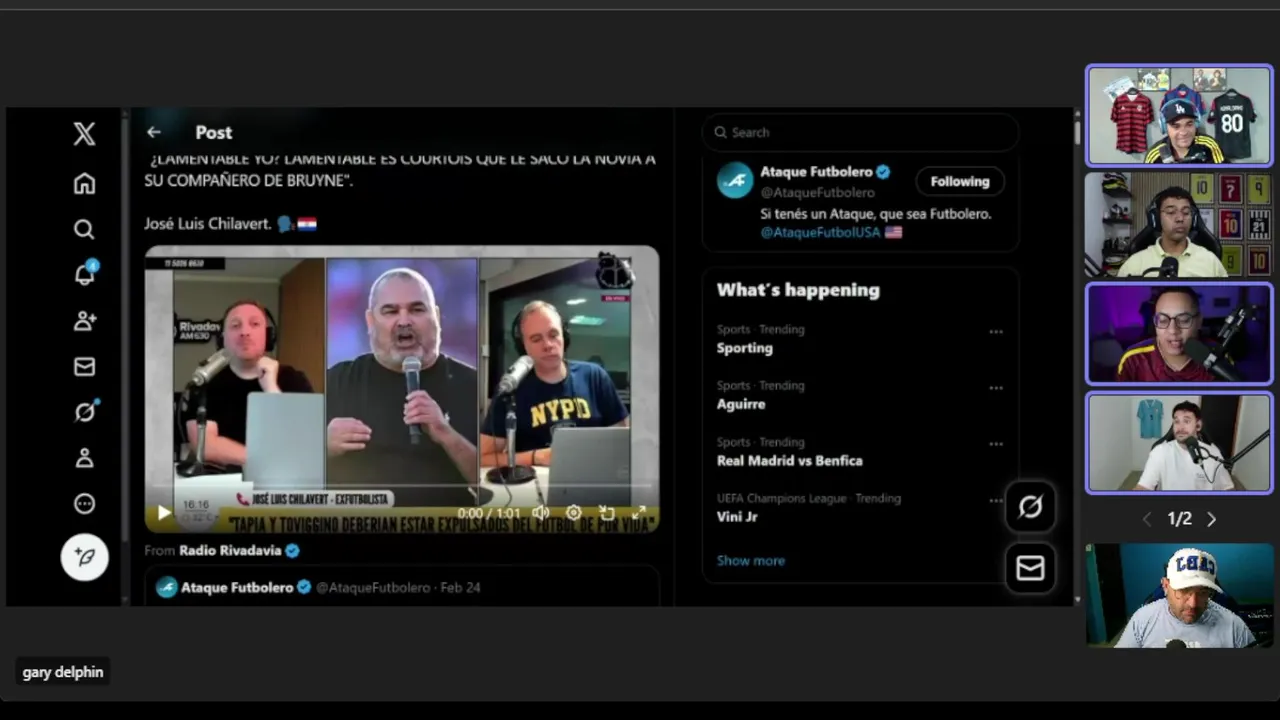
Task: Open the @AtaqueFutbolUSA mention link
Action: [820, 232]
